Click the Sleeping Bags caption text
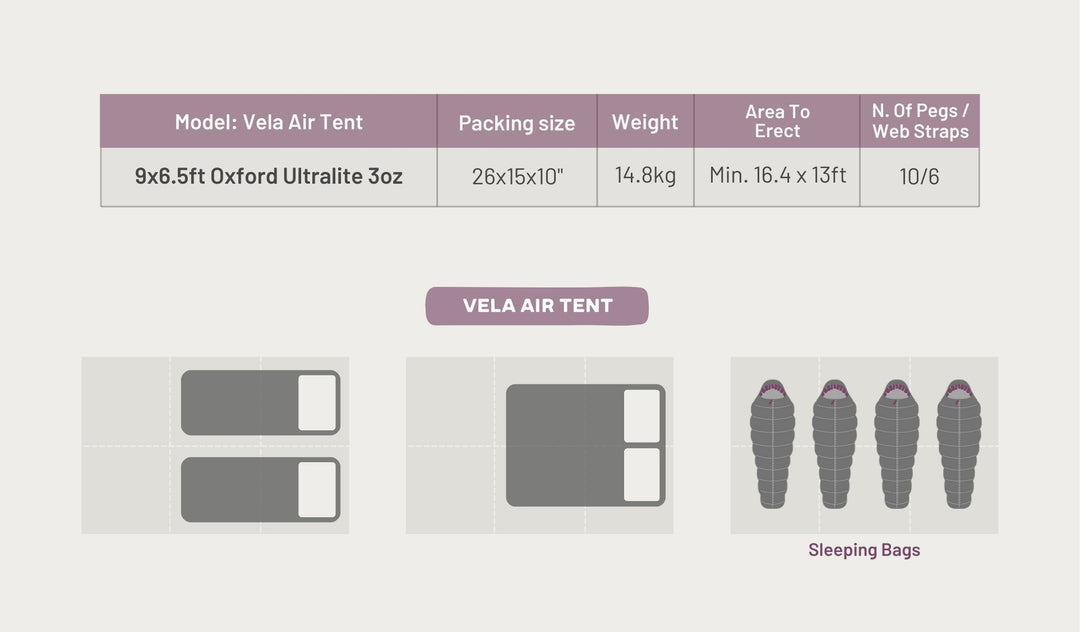Screen dimensions: 1080x632 [x=864, y=550]
